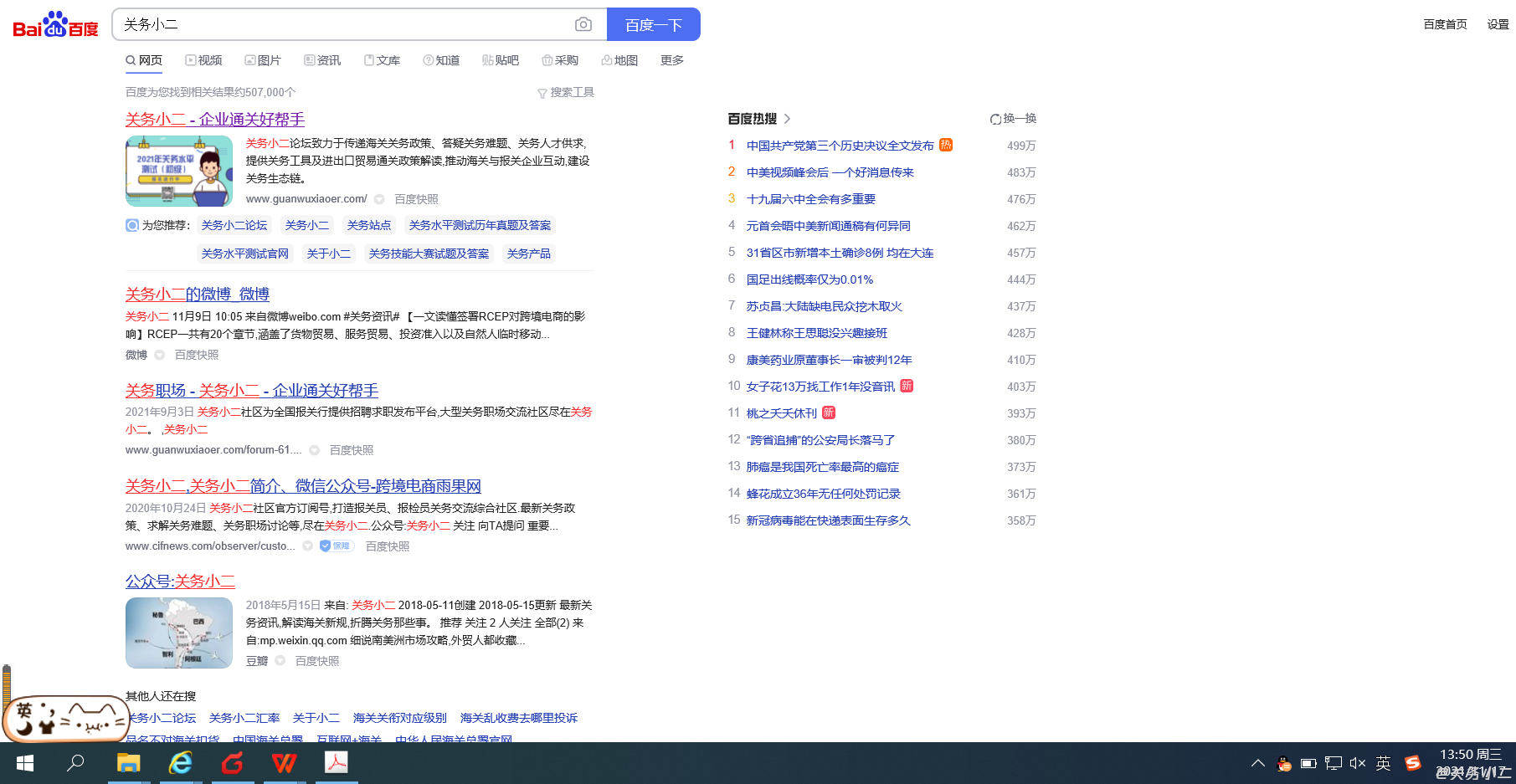Screen dimensions: 1516x784
Task: Open 公众号:关务小二 result
Action: [180, 582]
